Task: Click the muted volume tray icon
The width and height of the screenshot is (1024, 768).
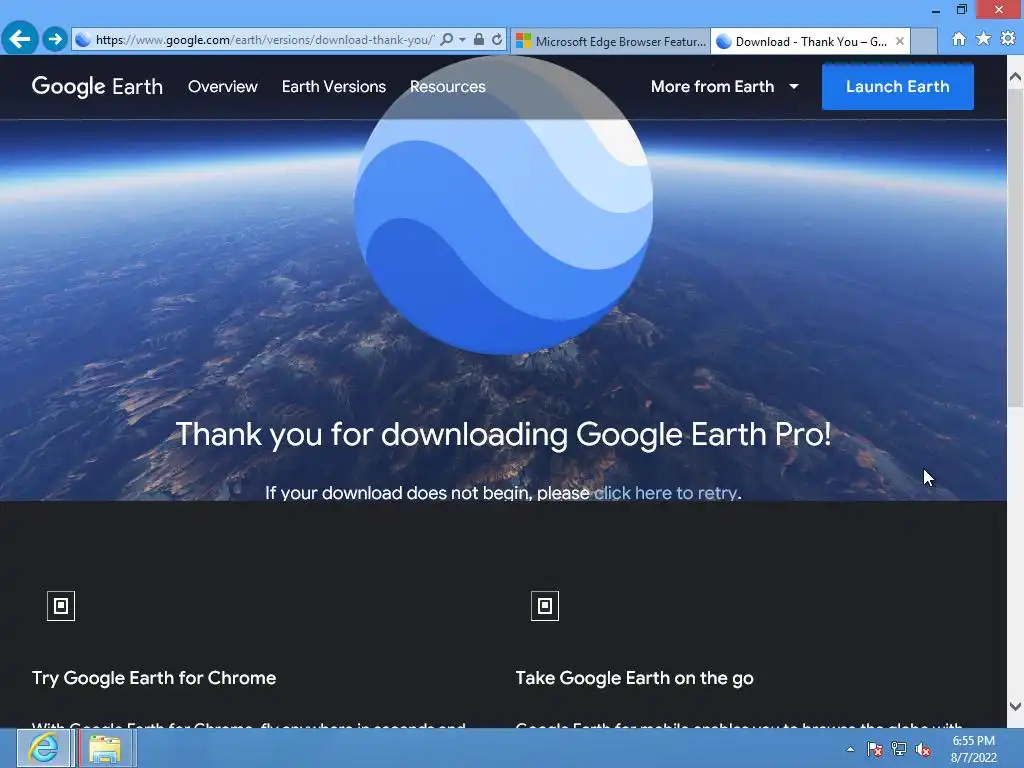Action: [923, 749]
